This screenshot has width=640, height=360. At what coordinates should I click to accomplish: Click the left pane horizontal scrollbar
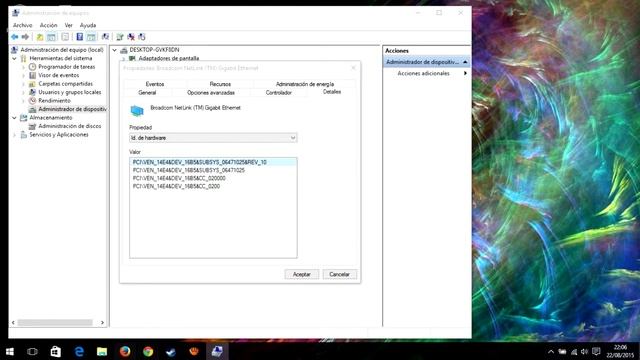point(55,322)
